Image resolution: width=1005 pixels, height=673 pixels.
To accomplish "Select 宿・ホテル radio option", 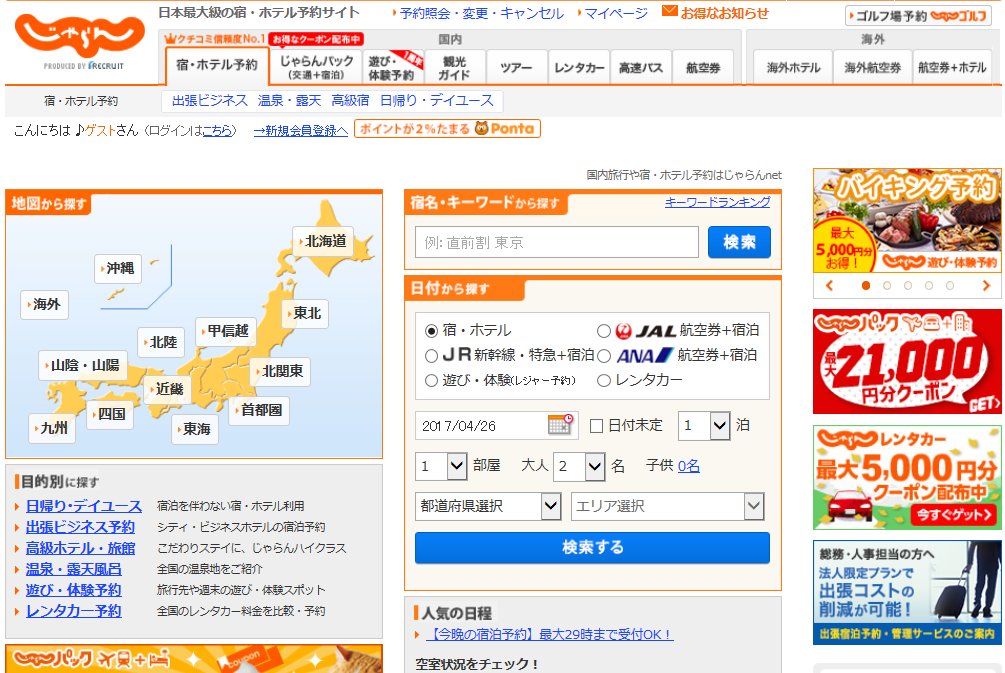I will (431, 331).
